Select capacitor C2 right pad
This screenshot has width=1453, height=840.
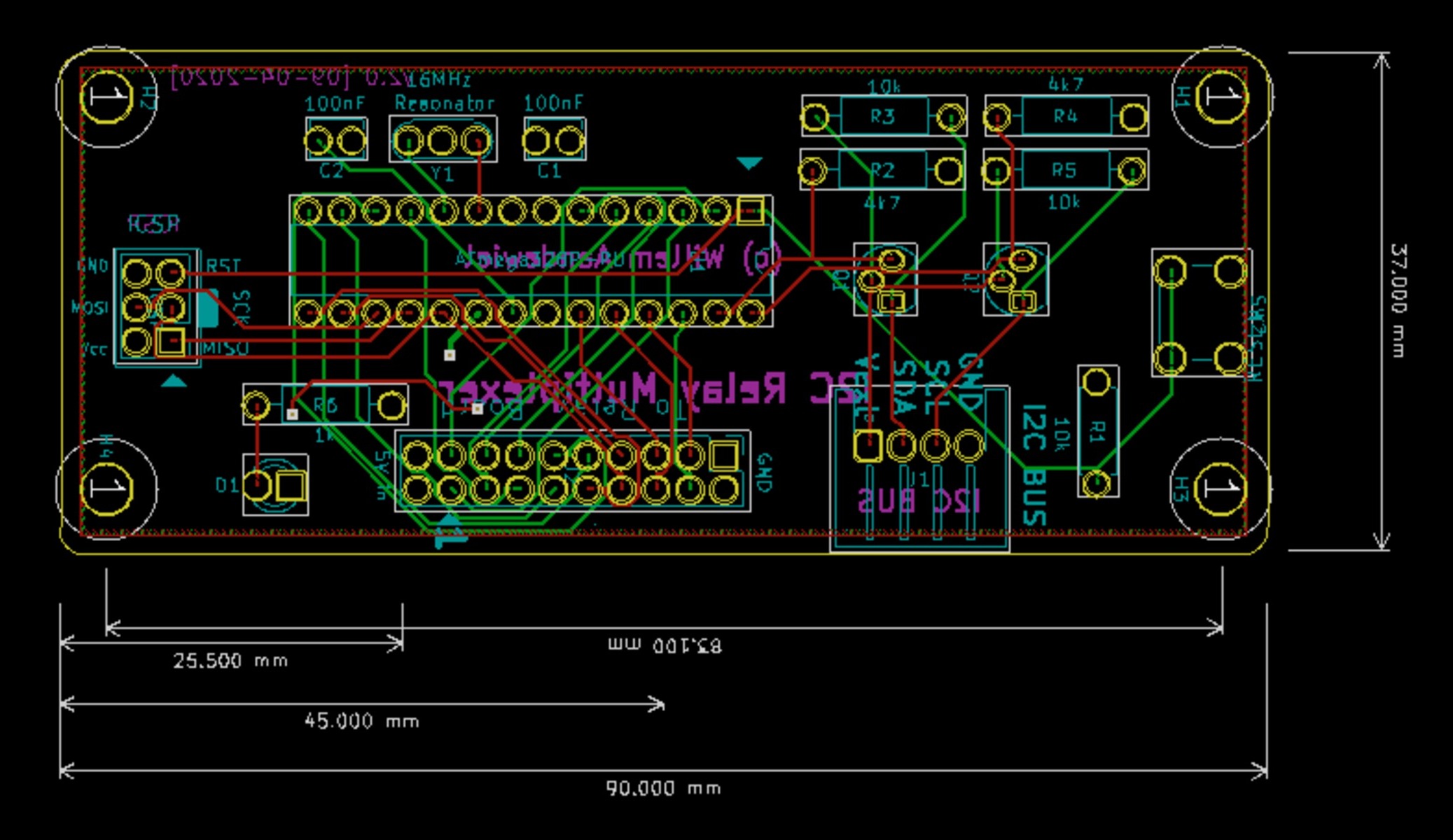click(352, 141)
